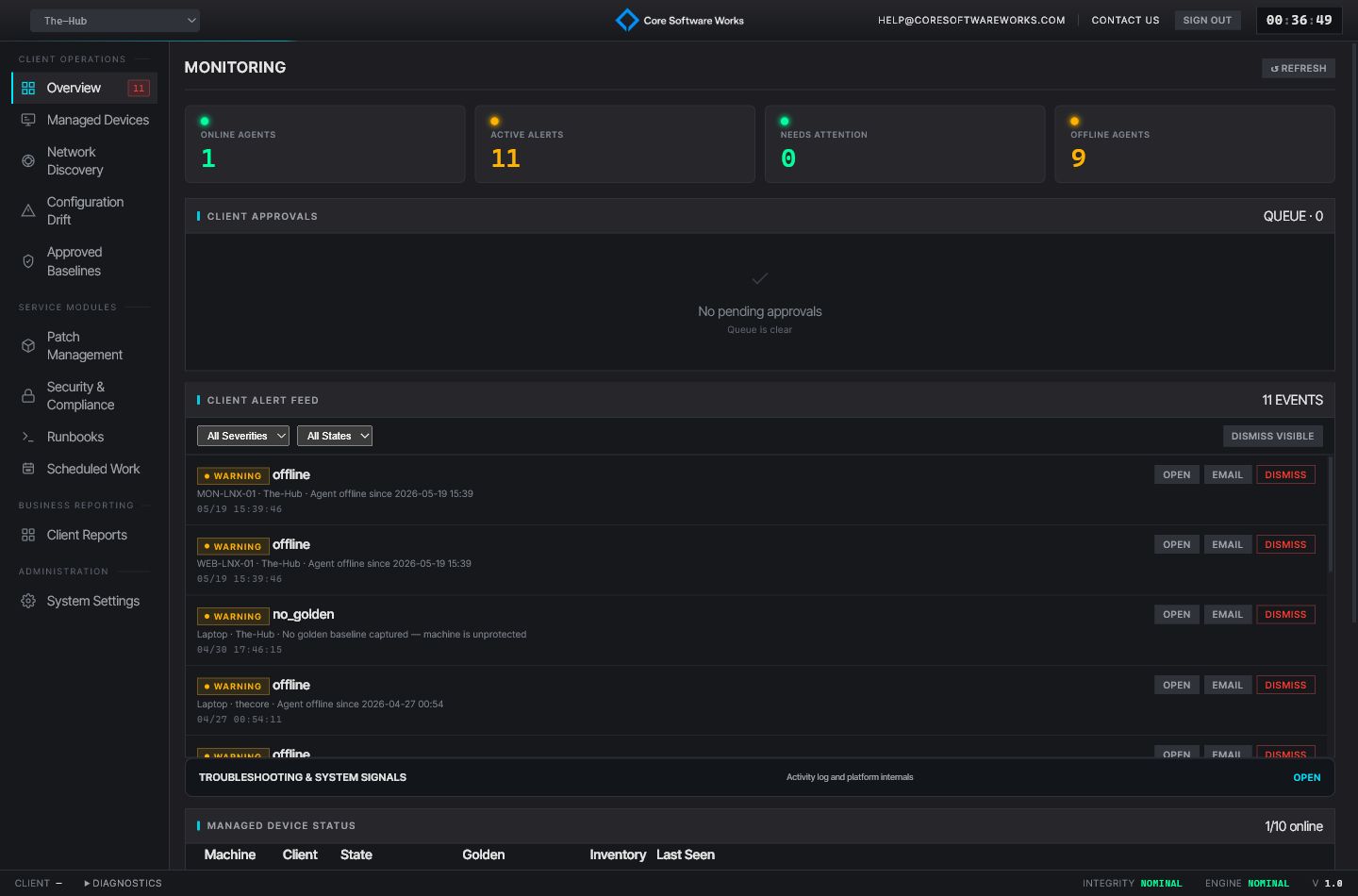Screen dimensions: 1358x896
Task: Click the Approved Baselines shield icon
Action: (x=28, y=261)
